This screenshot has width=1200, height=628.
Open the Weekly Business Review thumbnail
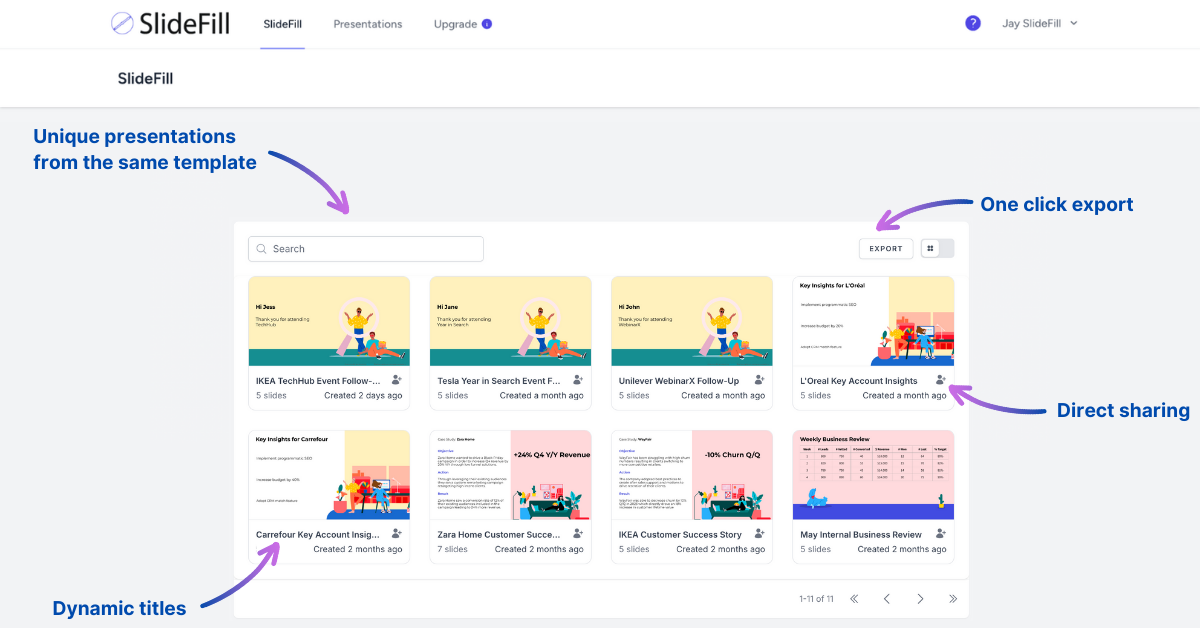coord(873,475)
